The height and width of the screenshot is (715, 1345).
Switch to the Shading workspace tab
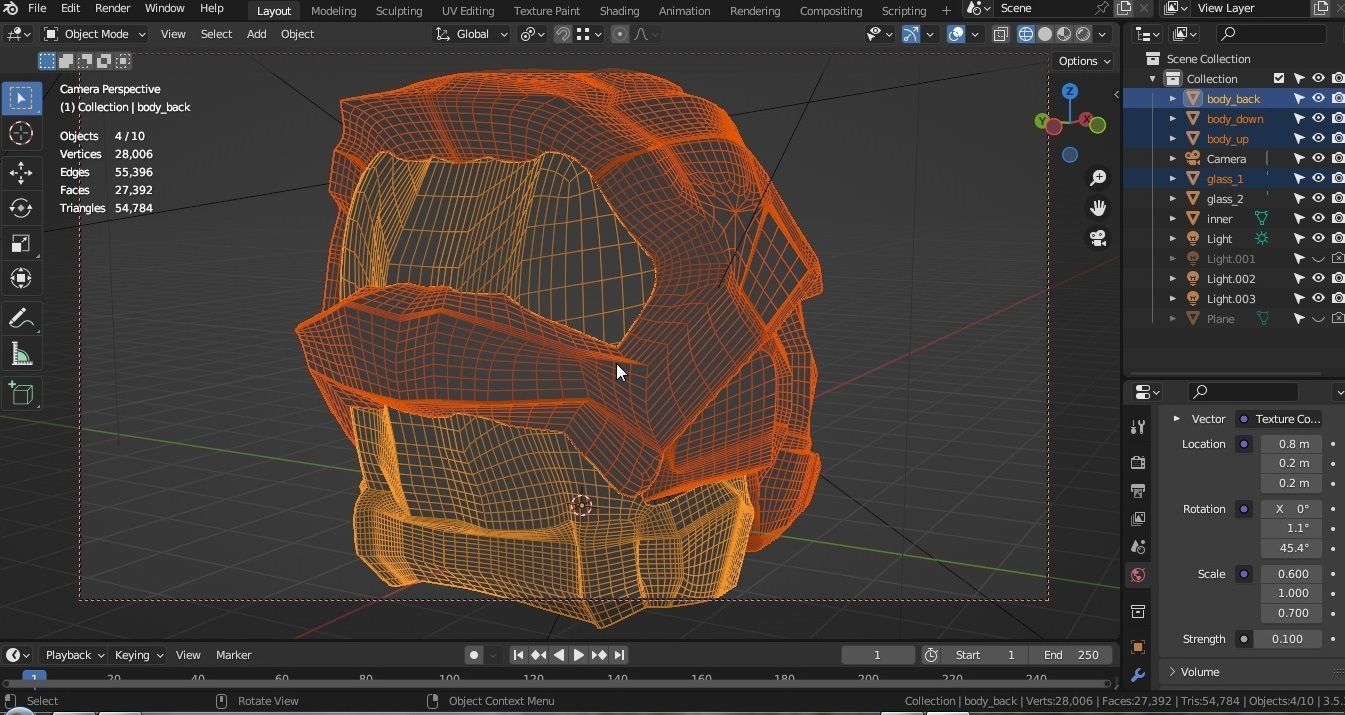(619, 10)
